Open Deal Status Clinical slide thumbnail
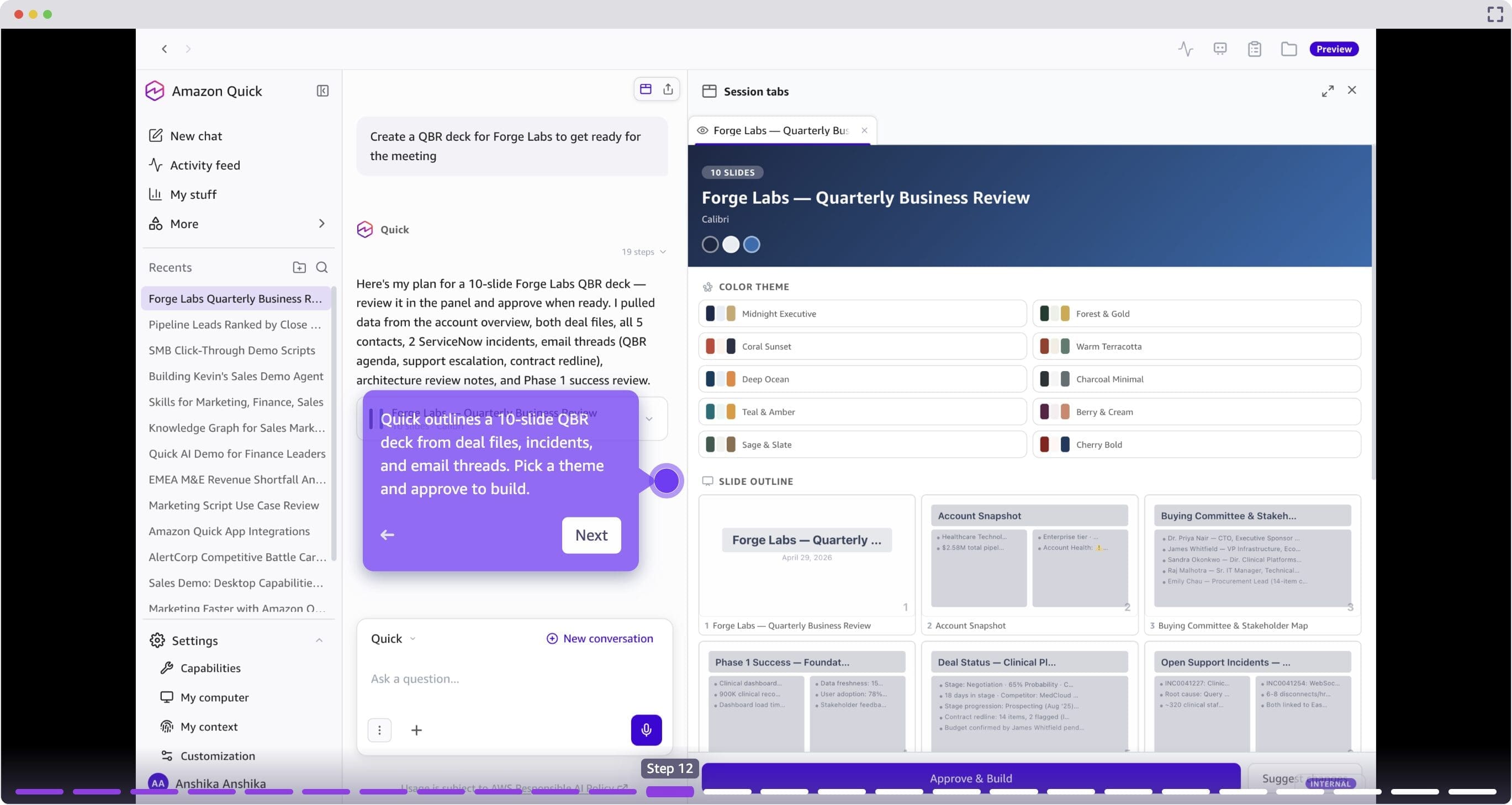Image resolution: width=1512 pixels, height=805 pixels. point(1029,696)
